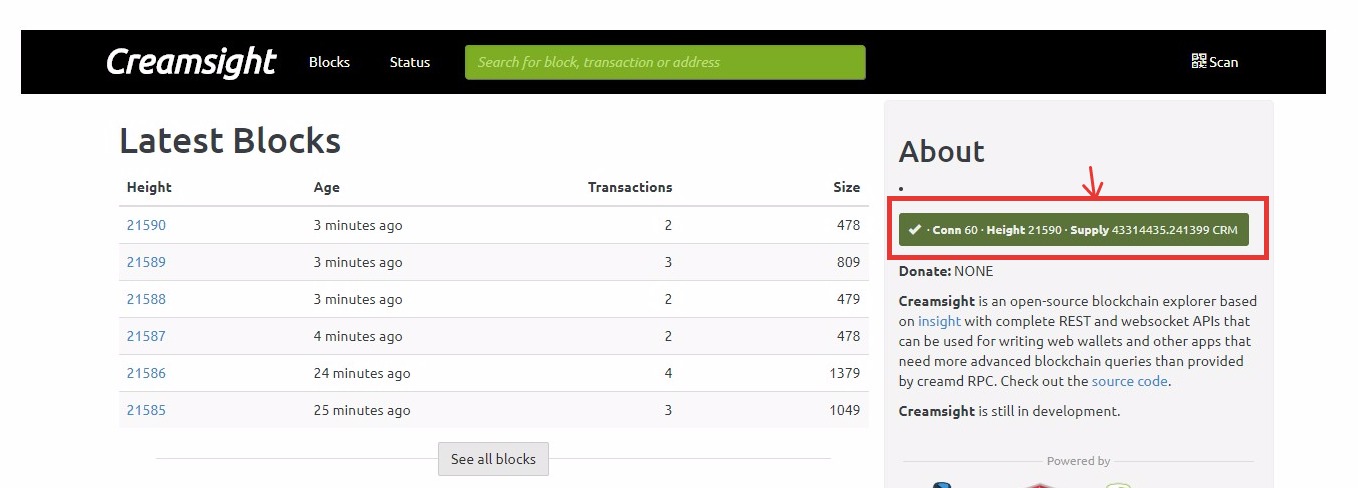Click the checkmark in green status bar
Viewport: 1358px width, 488px height.
point(915,230)
